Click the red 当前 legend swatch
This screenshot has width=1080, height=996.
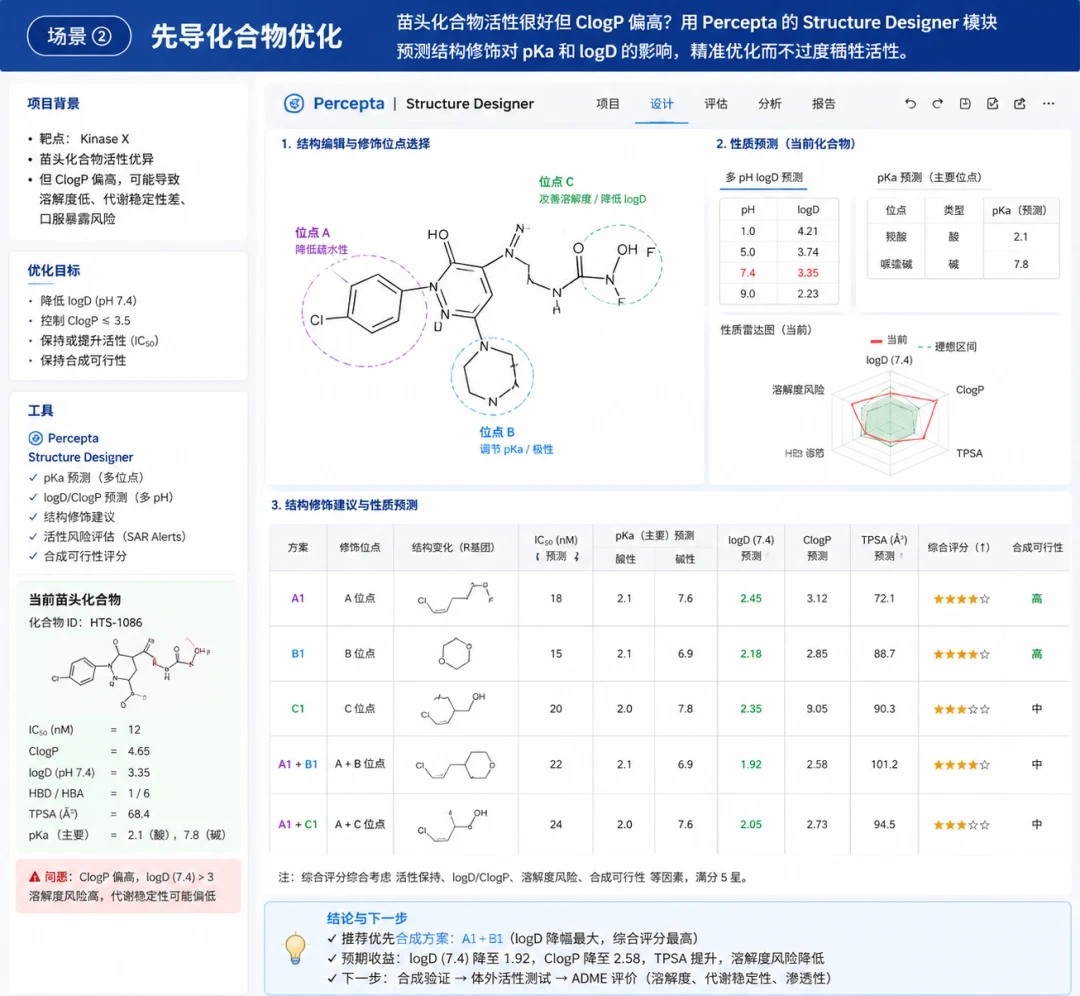876,340
